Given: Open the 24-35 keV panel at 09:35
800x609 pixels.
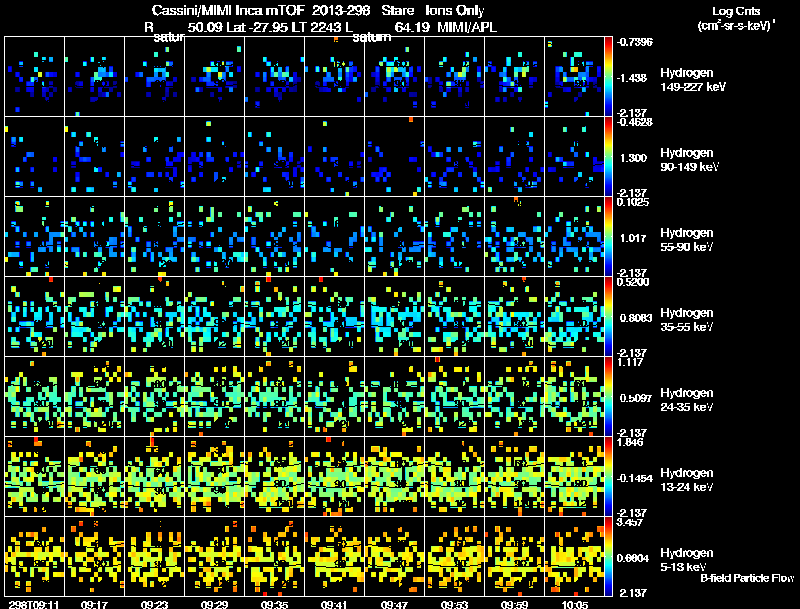Looking at the screenshot, I should (x=274, y=397).
